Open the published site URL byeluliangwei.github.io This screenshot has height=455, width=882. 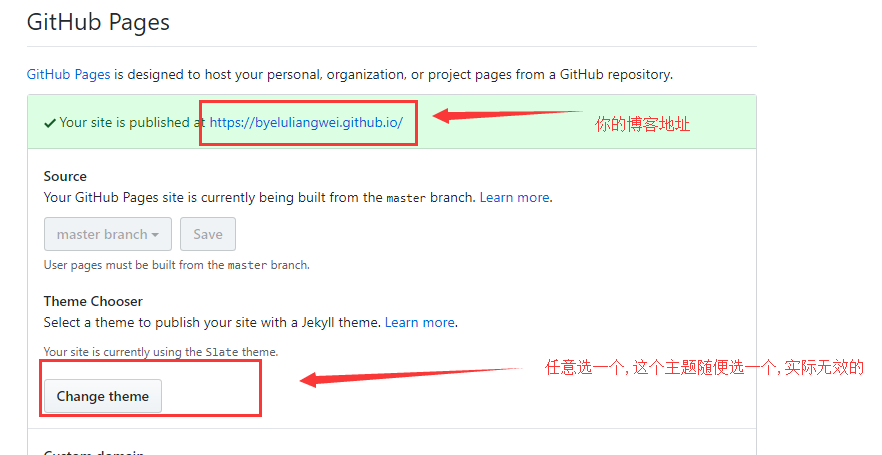(306, 123)
